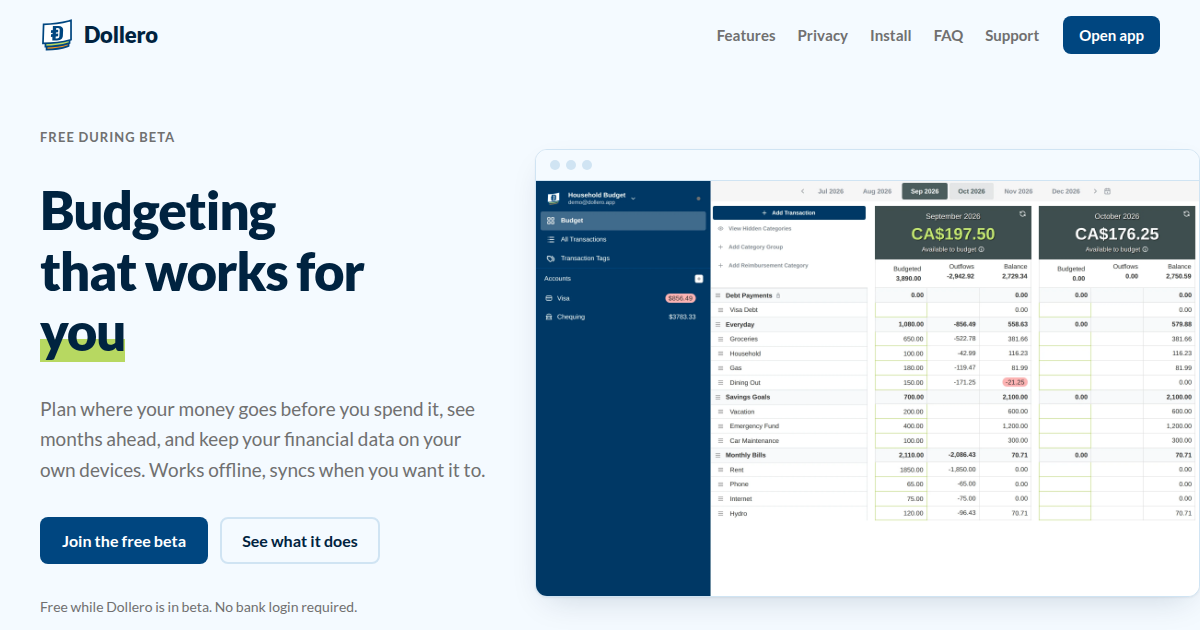Select the Oct 2026 month tab
Screen dimensions: 1200x630
coord(971,191)
